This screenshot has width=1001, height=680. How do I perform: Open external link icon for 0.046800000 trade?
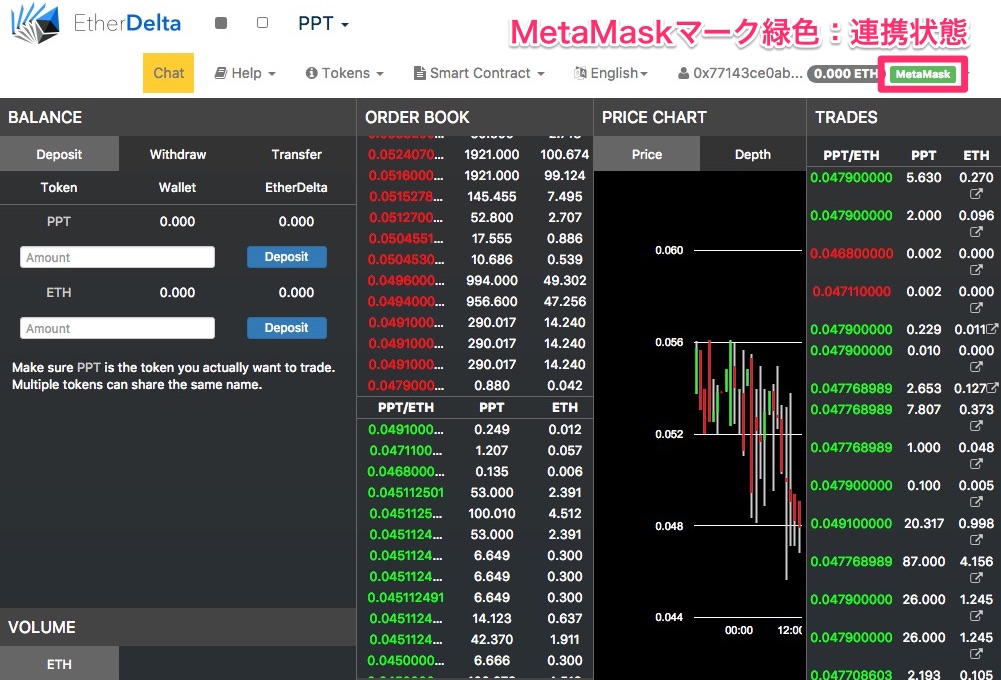tap(976, 269)
